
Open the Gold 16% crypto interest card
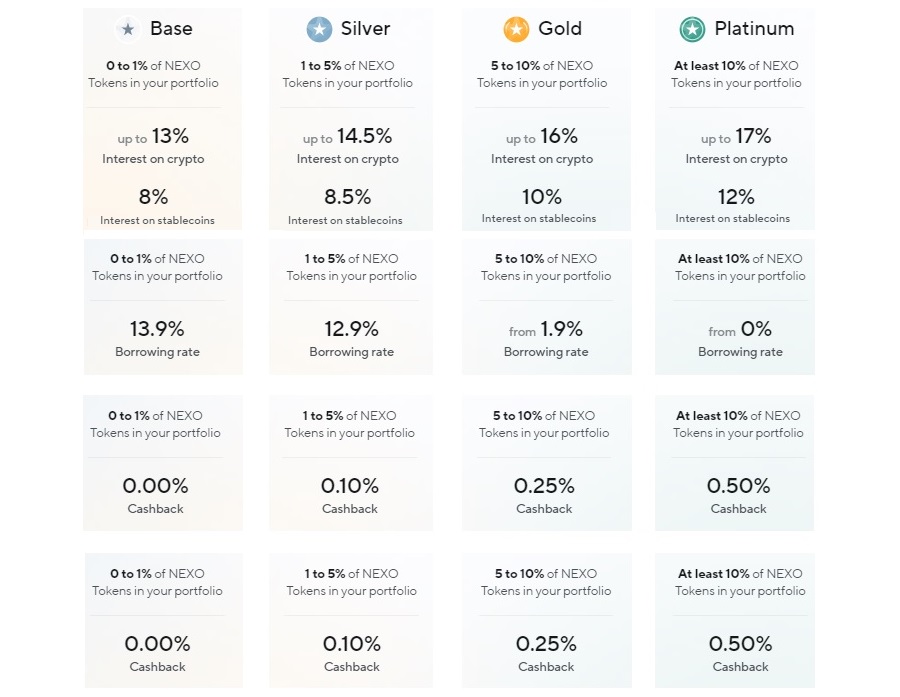546,119
